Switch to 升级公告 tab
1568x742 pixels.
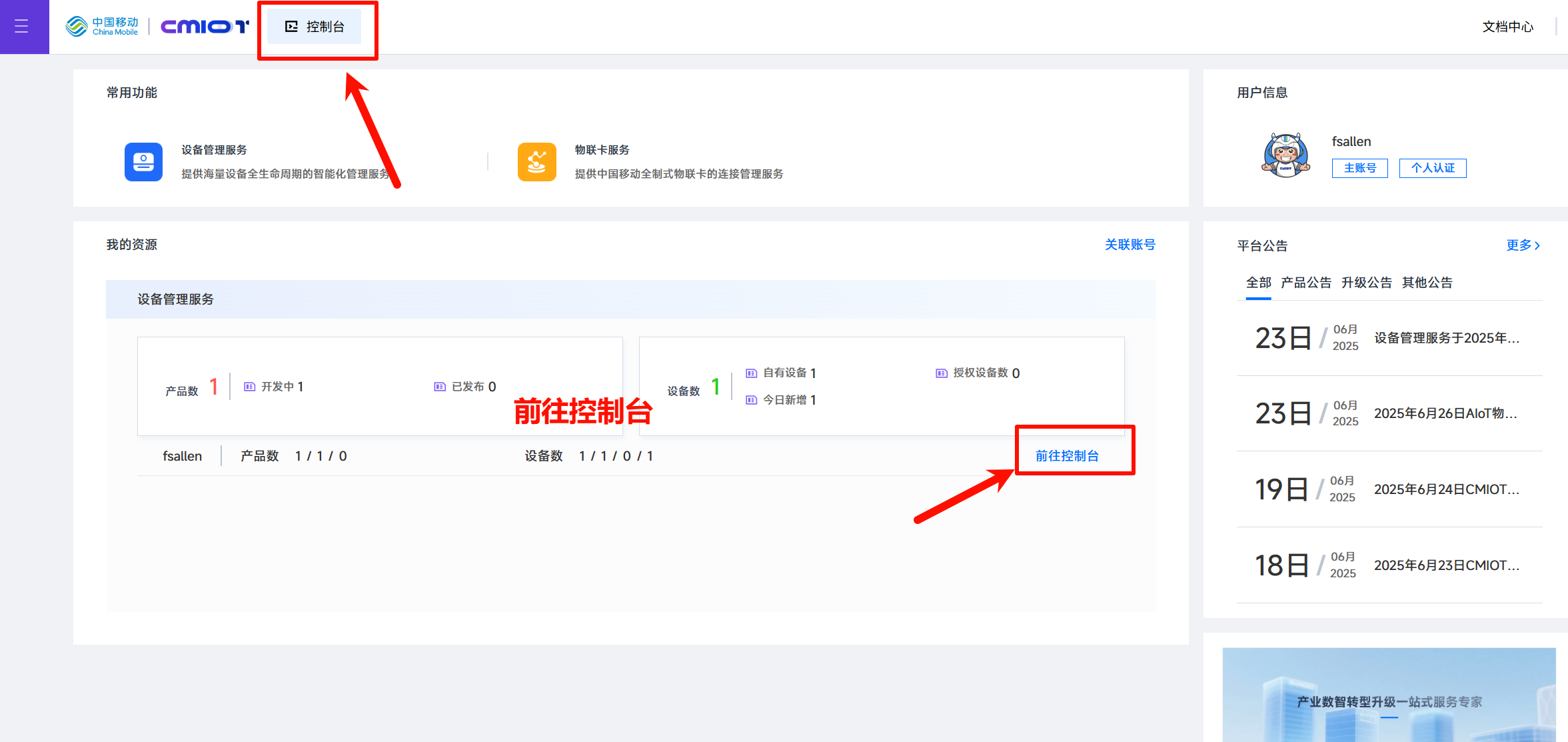1366,283
